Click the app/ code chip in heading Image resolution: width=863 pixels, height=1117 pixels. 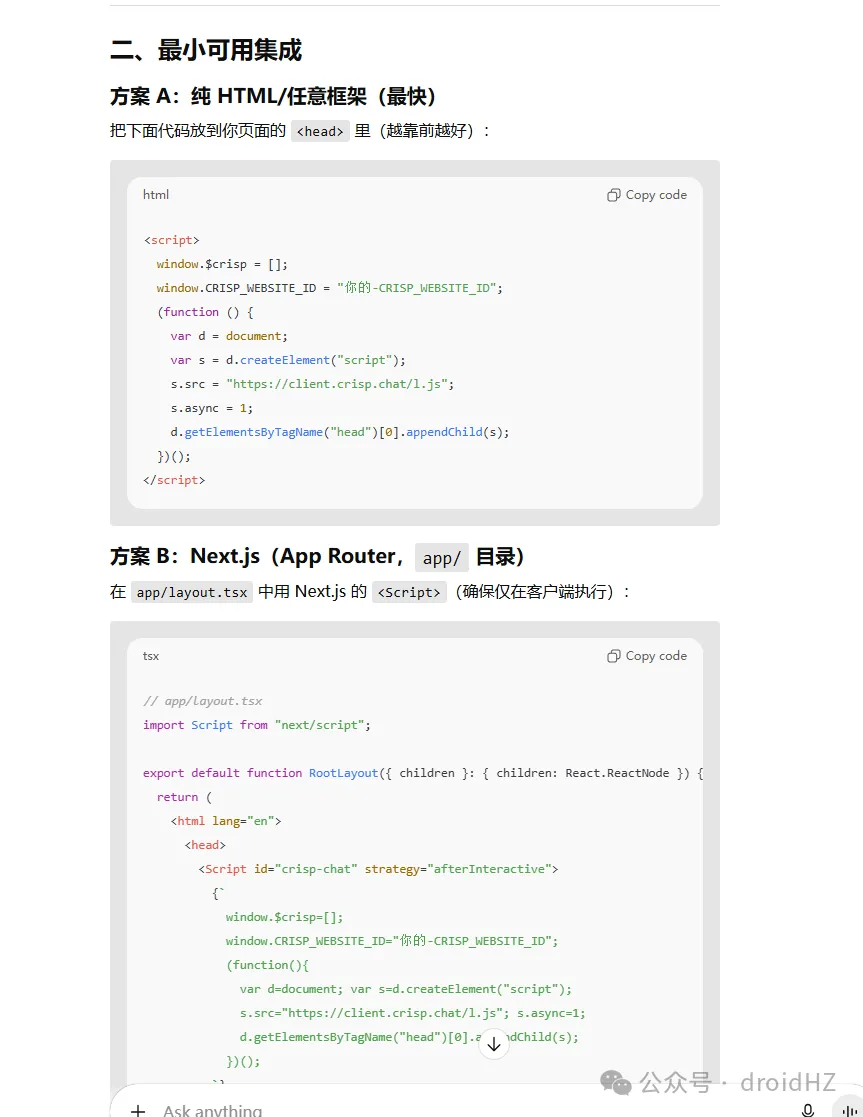tap(441, 558)
